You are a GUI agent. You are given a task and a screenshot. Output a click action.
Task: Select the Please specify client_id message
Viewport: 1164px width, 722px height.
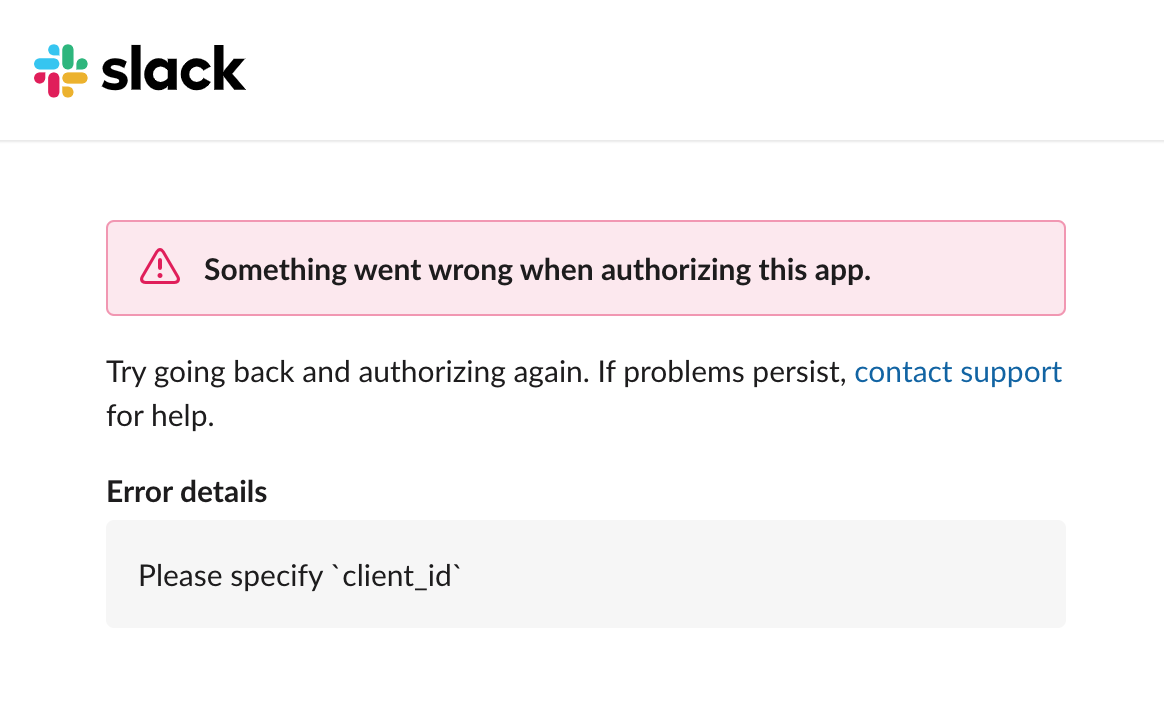(300, 575)
